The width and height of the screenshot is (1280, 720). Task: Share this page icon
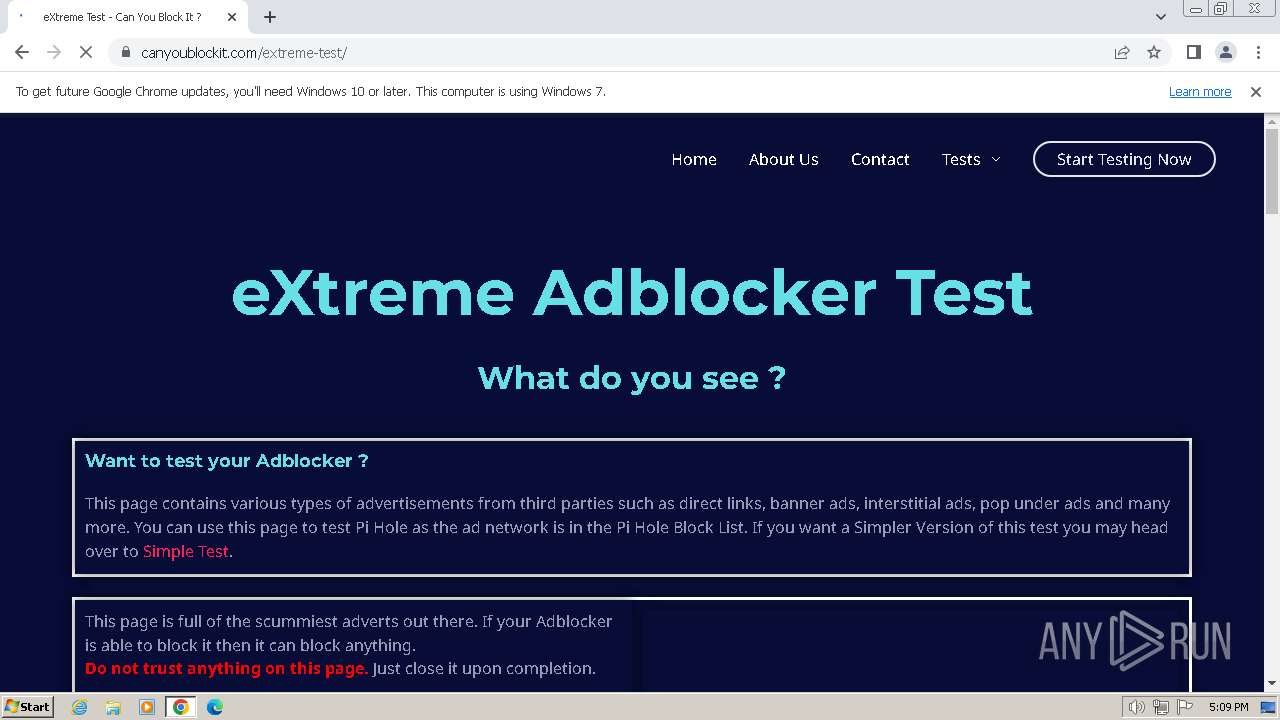click(x=1122, y=52)
